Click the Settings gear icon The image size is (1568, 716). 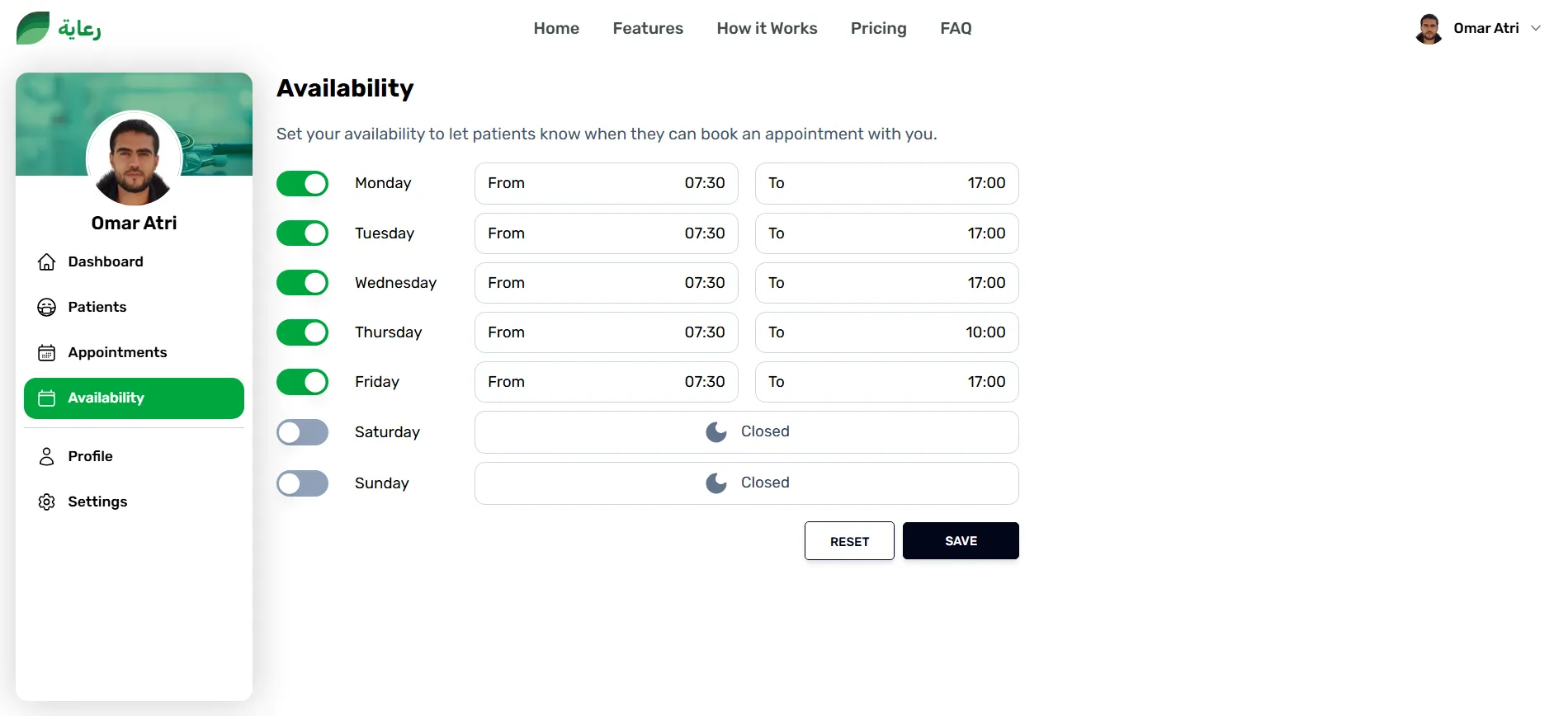[x=47, y=502]
